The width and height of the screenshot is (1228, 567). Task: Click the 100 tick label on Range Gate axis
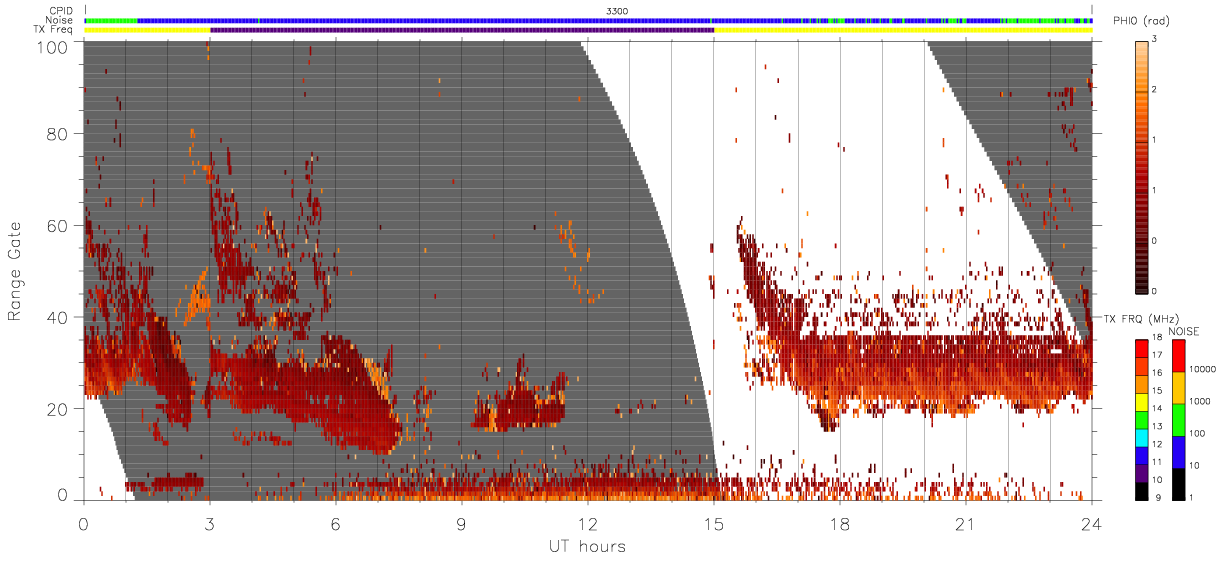54,46
